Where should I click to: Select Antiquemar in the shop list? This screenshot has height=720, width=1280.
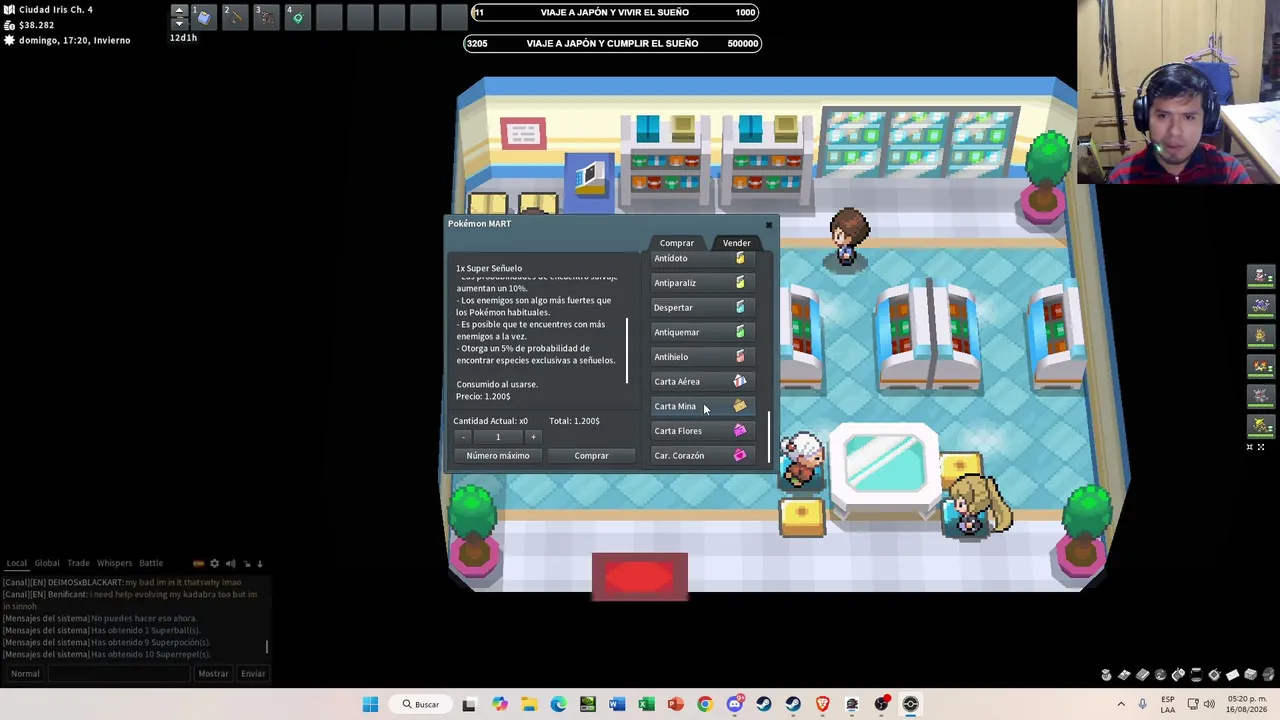click(701, 332)
